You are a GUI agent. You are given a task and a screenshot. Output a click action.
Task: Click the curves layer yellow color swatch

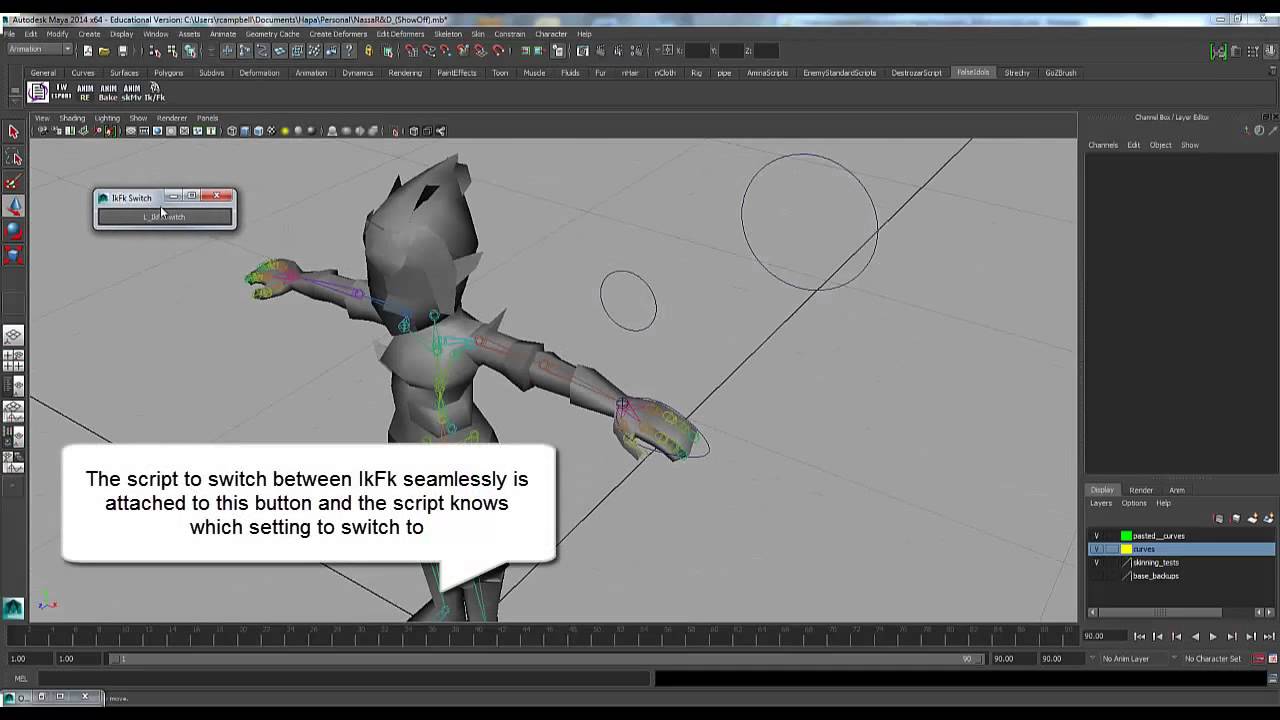pos(1126,549)
